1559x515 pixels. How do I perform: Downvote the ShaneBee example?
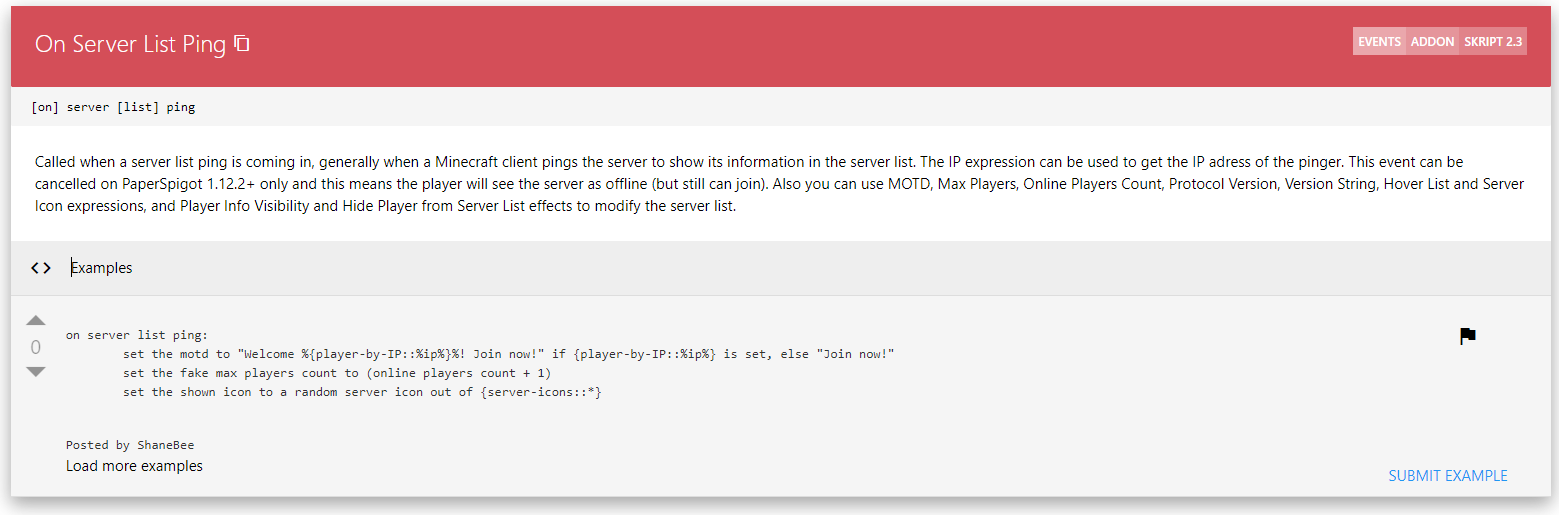(36, 372)
